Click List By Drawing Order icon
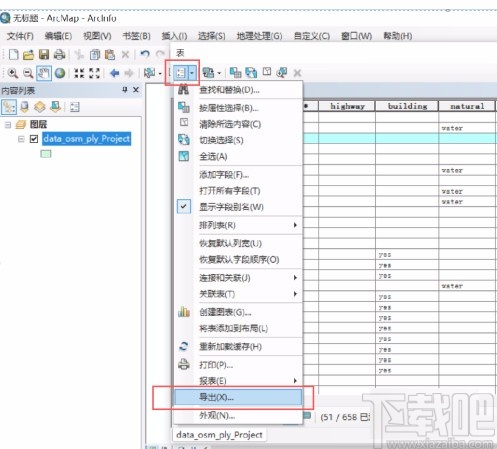 tap(9, 107)
